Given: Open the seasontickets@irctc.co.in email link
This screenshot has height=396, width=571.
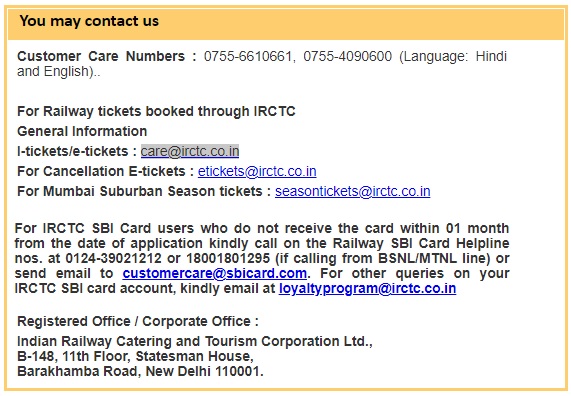Looking at the screenshot, I should pyautogui.click(x=353, y=191).
